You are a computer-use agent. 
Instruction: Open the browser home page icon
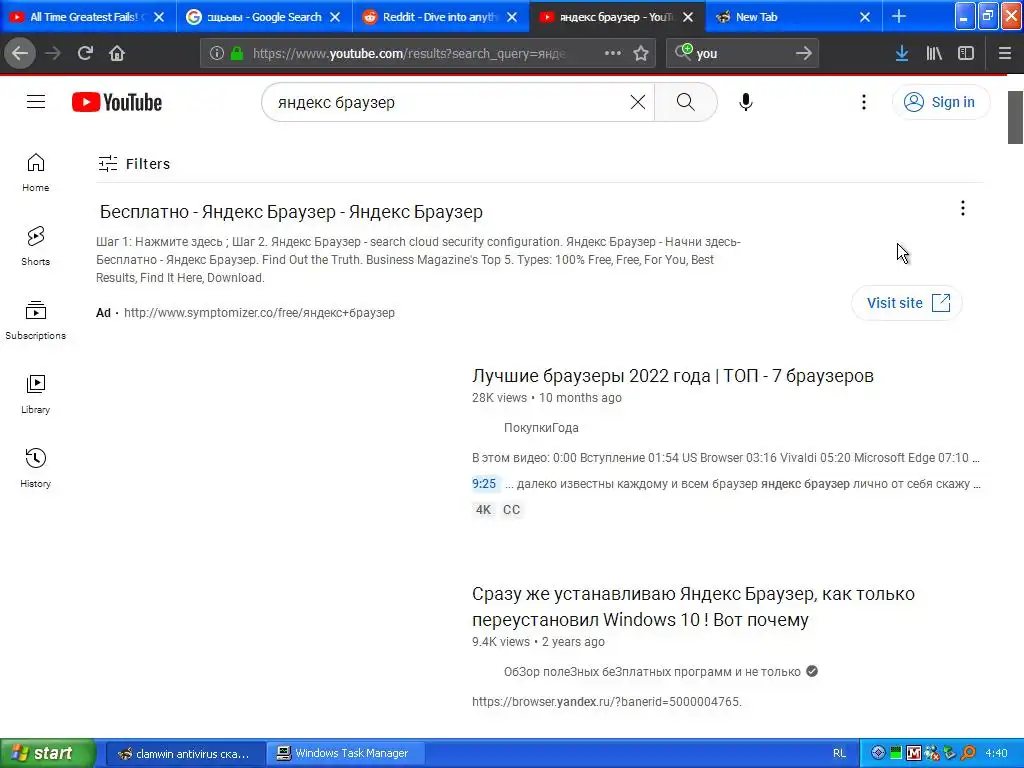[x=117, y=53]
